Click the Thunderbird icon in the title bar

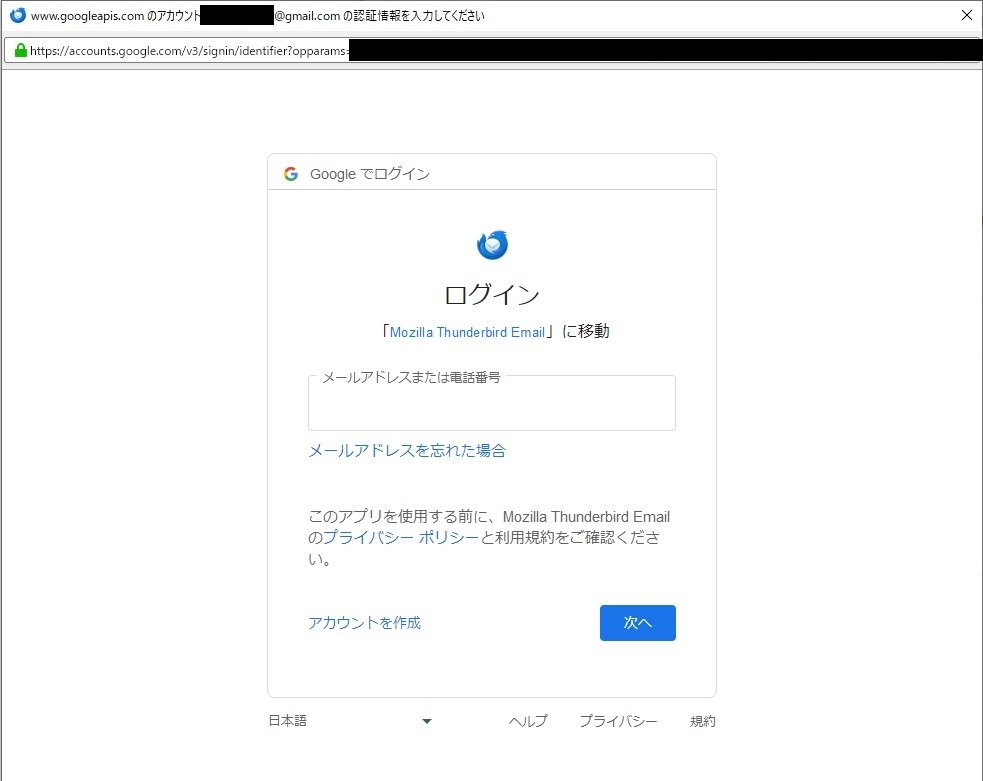(17, 16)
